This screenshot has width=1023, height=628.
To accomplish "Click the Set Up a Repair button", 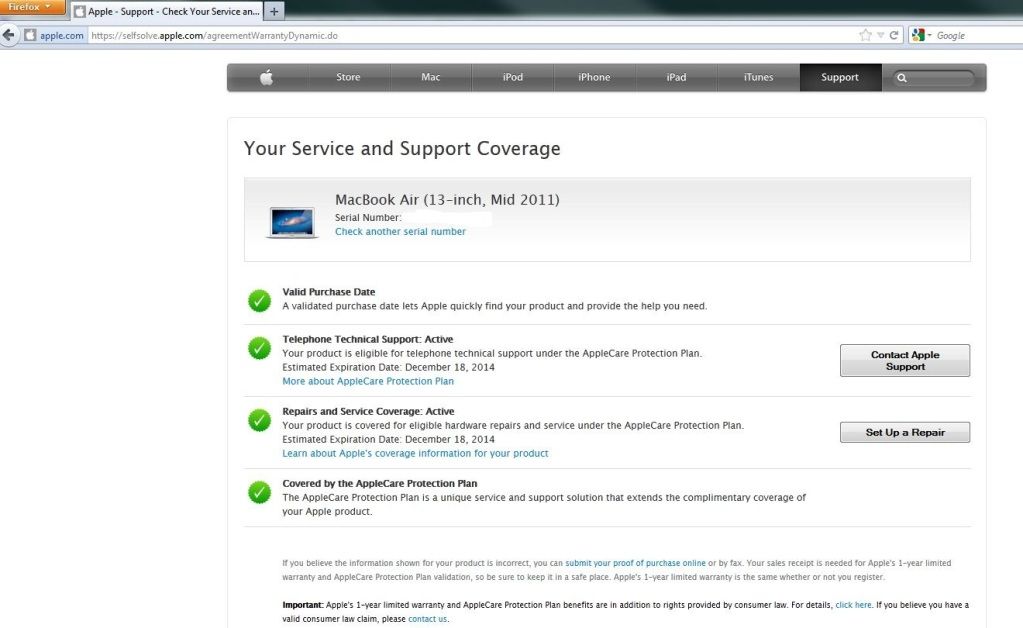I will pos(905,432).
